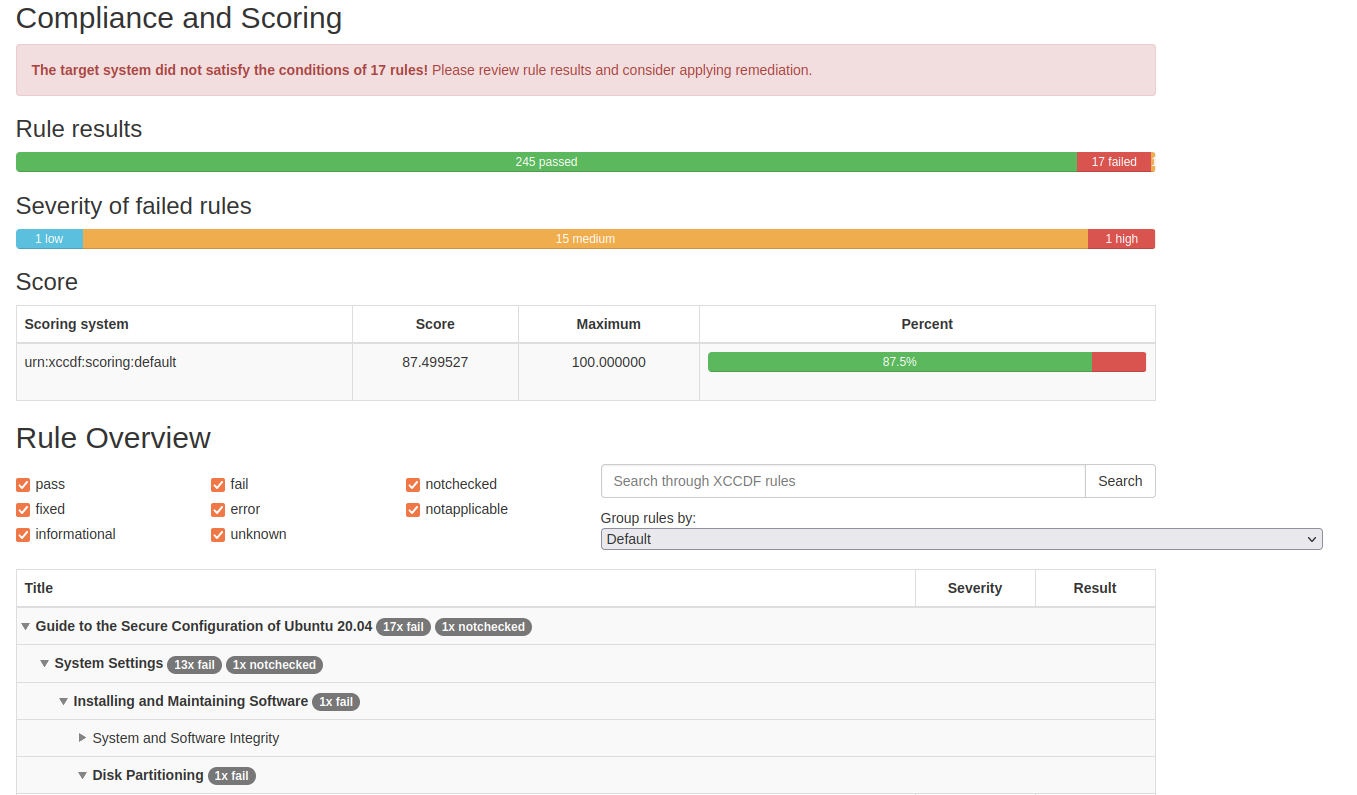Click the Severity column header
Image resolution: width=1357 pixels, height=795 pixels.
click(x=975, y=588)
